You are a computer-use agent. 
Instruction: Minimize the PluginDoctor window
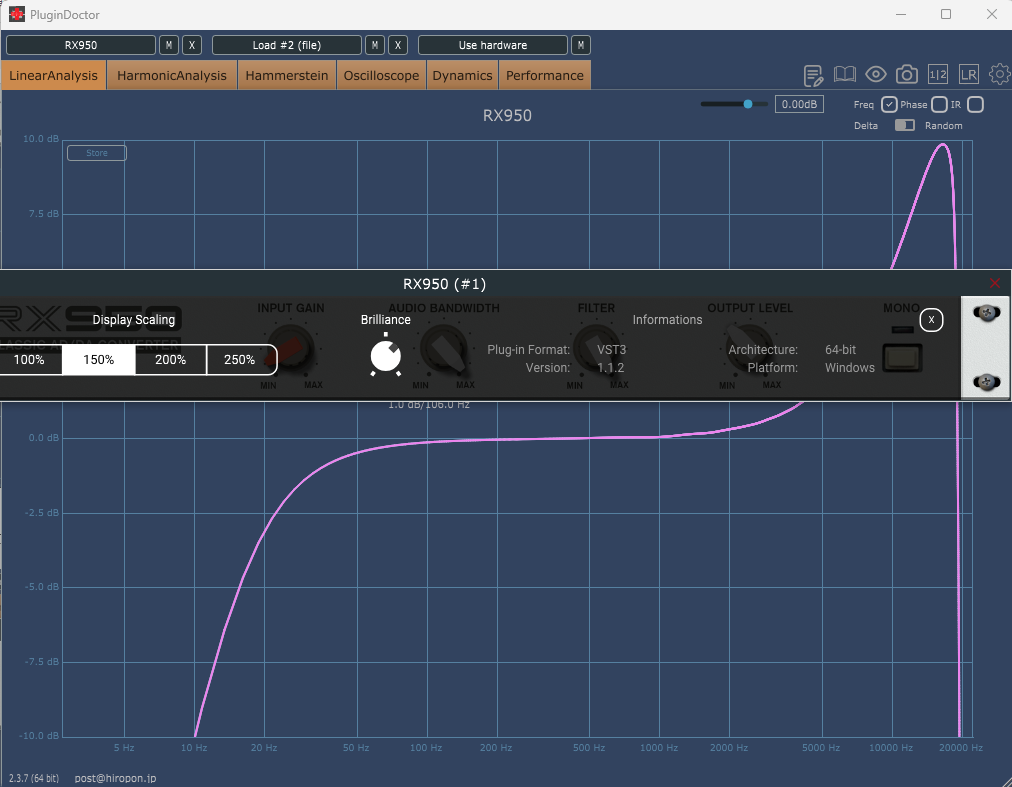(901, 14)
